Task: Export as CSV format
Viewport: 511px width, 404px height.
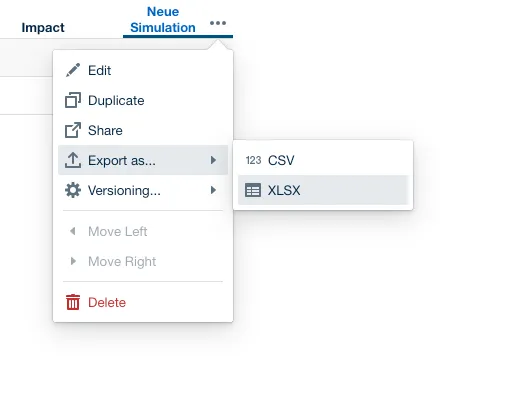Action: coord(323,160)
